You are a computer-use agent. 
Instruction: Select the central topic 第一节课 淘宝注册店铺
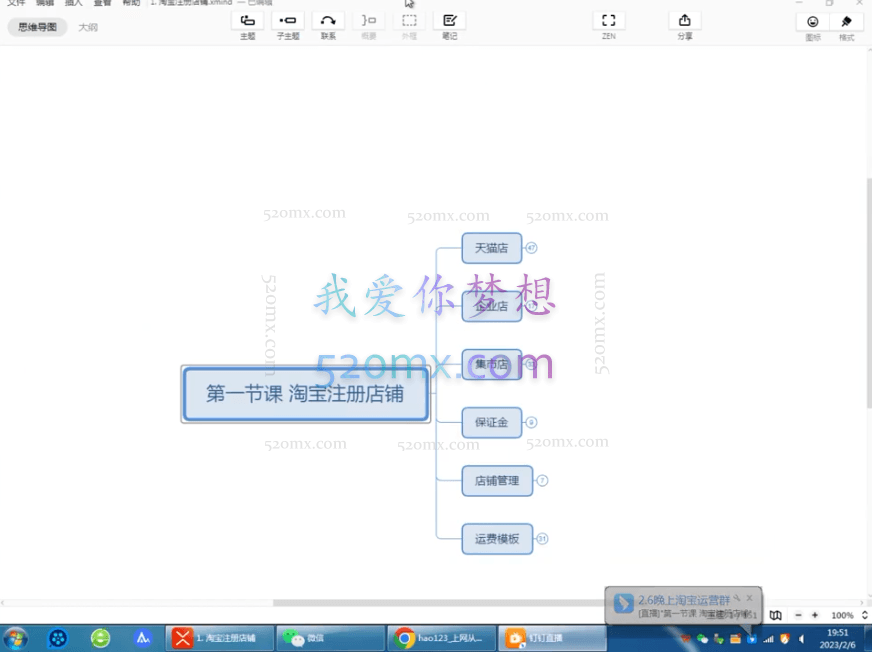(x=305, y=394)
